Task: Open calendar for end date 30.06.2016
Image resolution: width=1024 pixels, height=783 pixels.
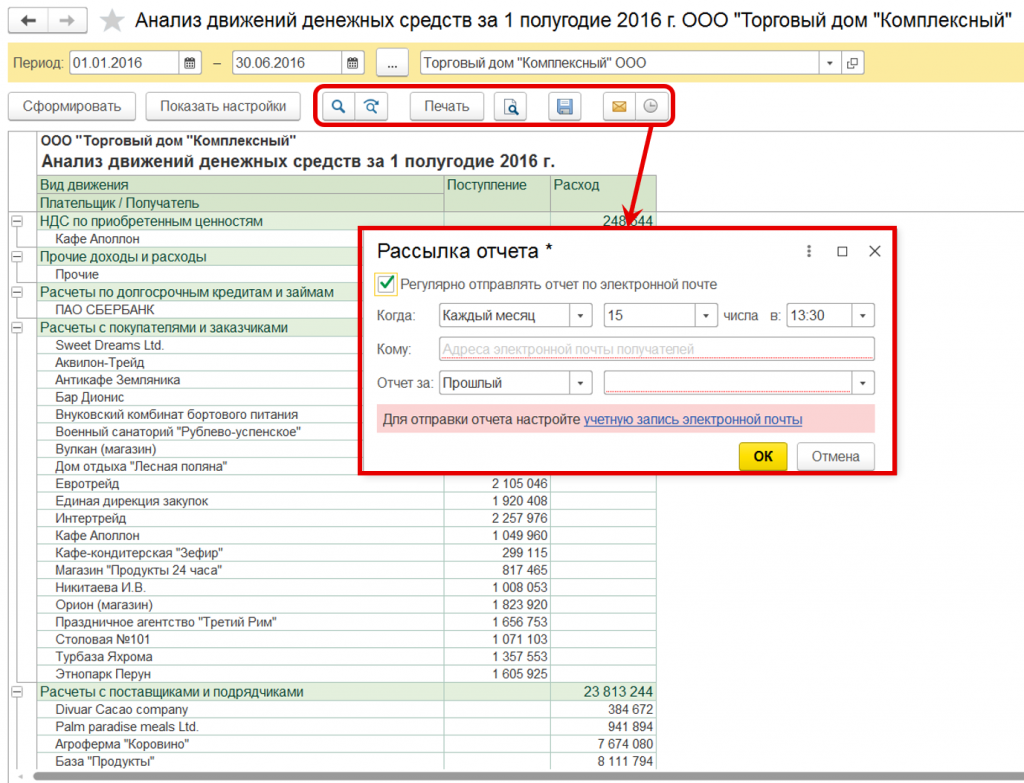Action: coord(353,63)
